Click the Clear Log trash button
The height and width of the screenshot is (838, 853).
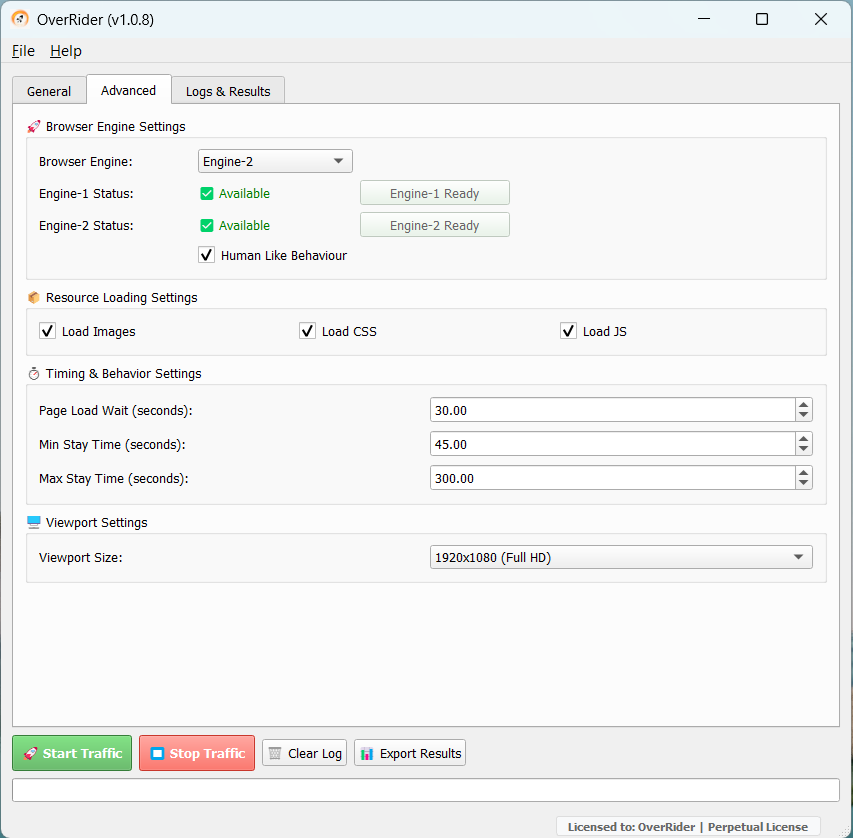point(304,753)
